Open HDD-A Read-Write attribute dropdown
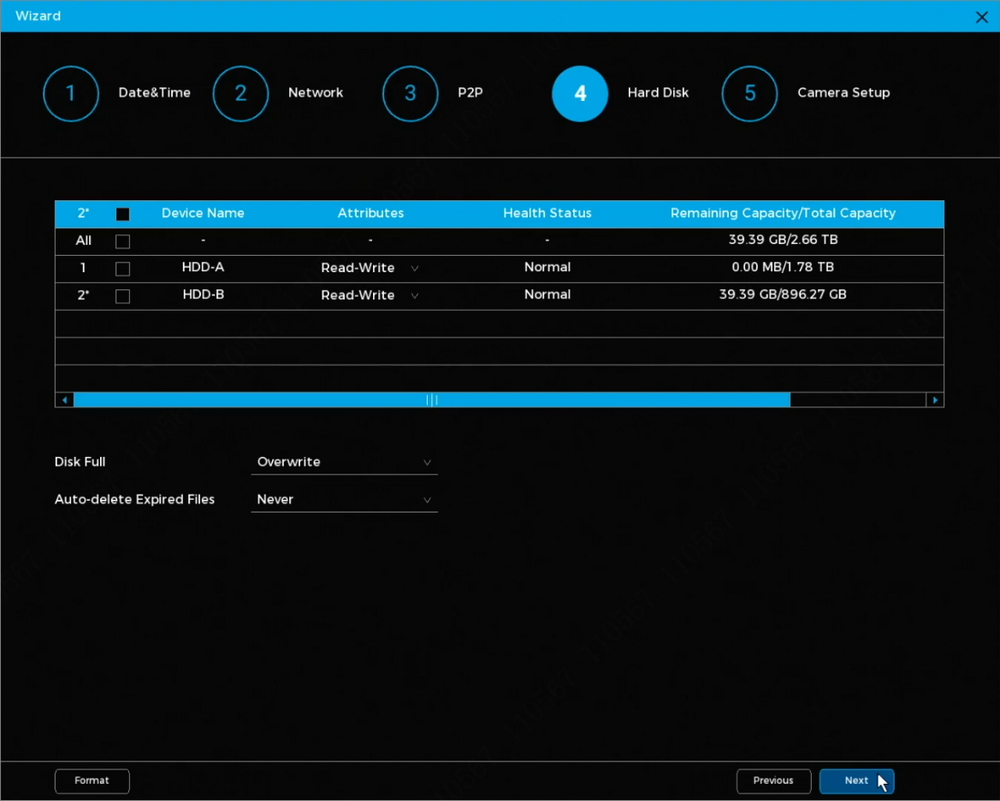 click(369, 268)
